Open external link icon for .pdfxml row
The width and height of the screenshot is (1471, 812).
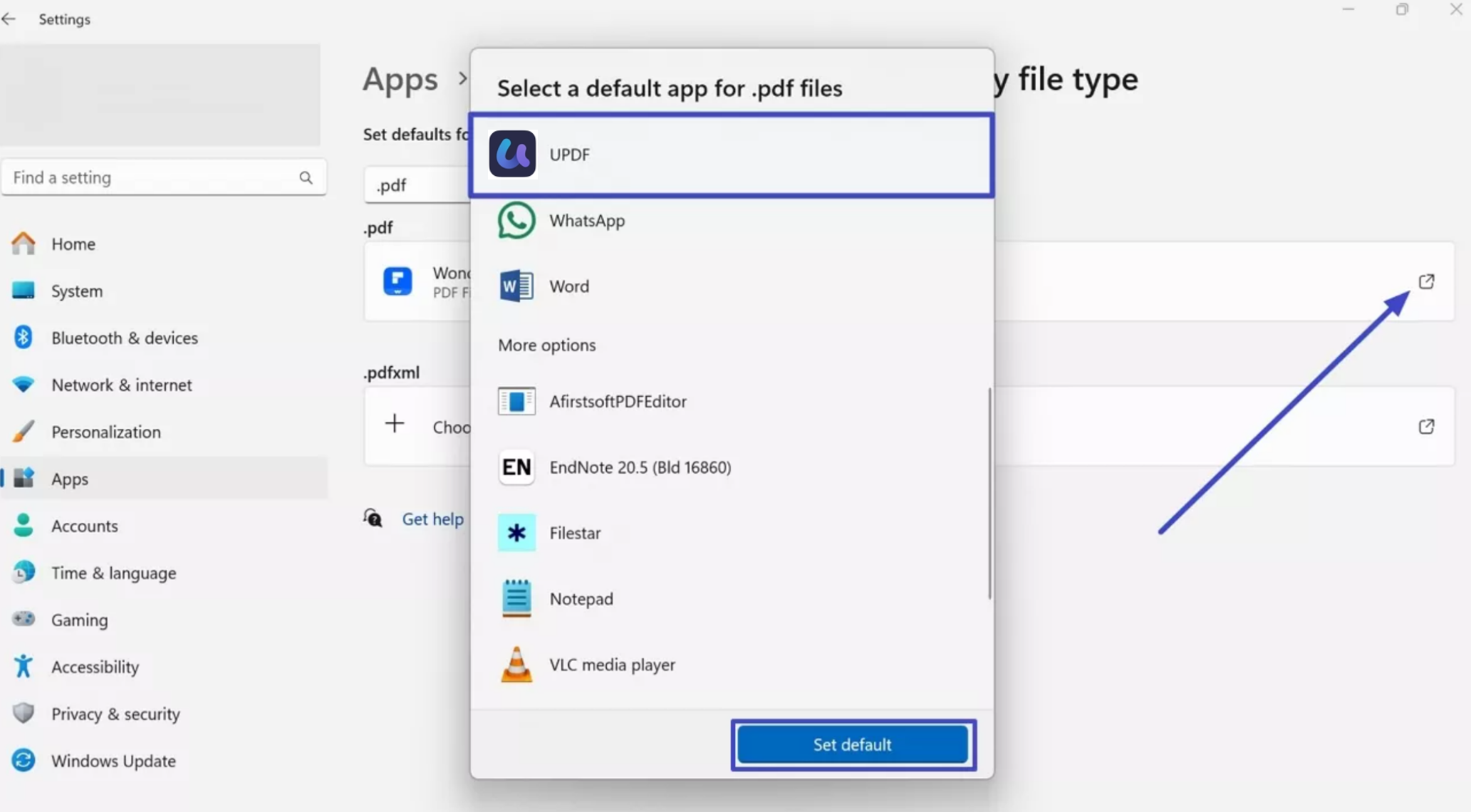tap(1426, 426)
